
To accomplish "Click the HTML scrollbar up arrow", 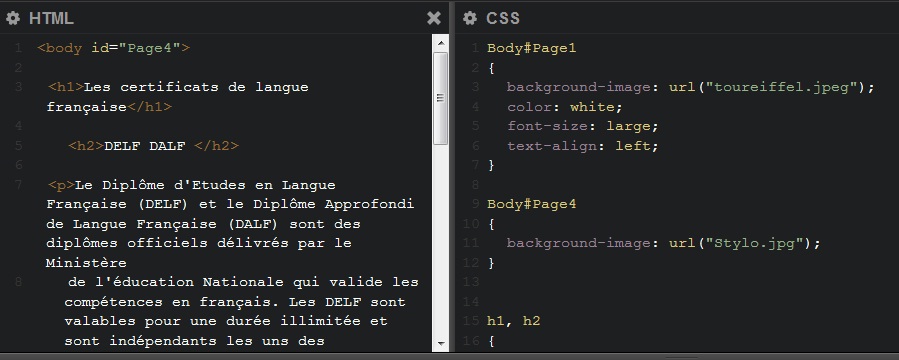I will pos(440,43).
